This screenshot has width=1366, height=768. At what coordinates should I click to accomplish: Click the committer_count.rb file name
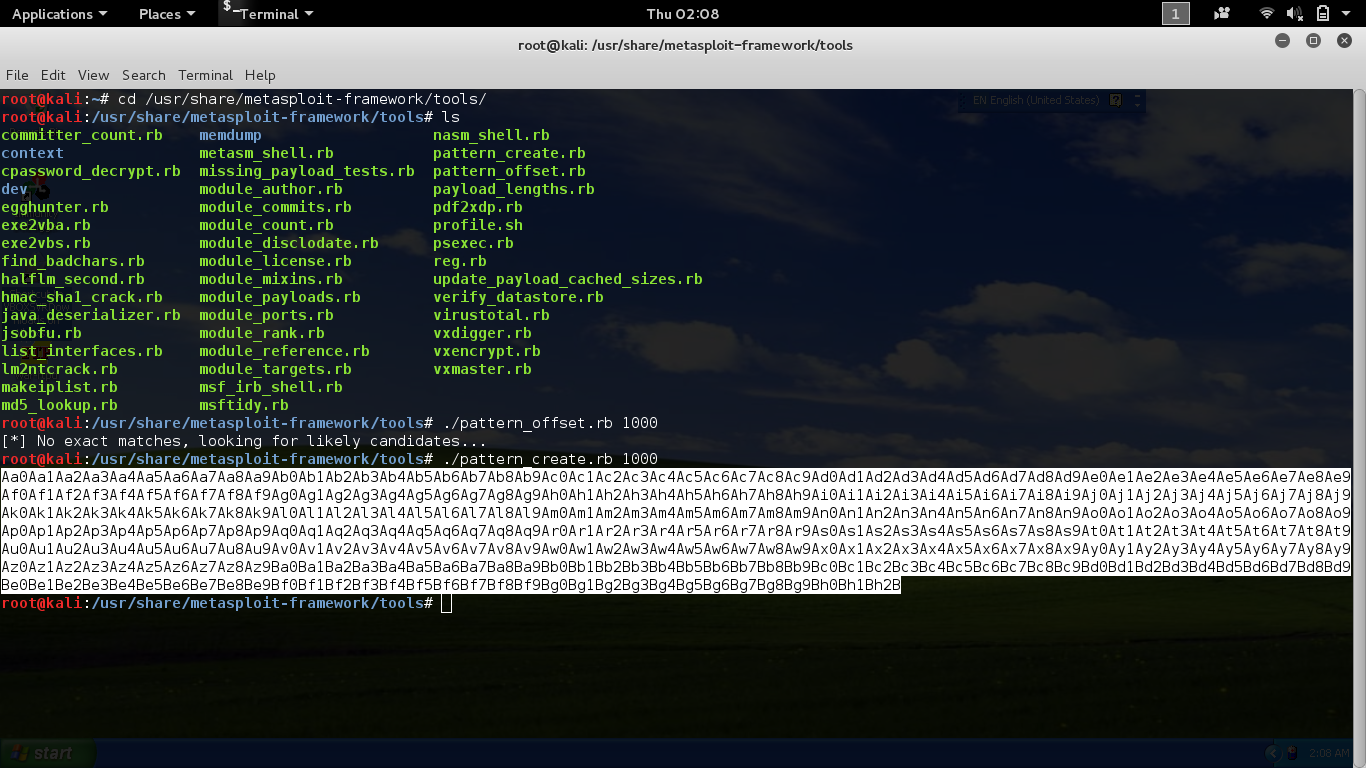click(x=82, y=135)
